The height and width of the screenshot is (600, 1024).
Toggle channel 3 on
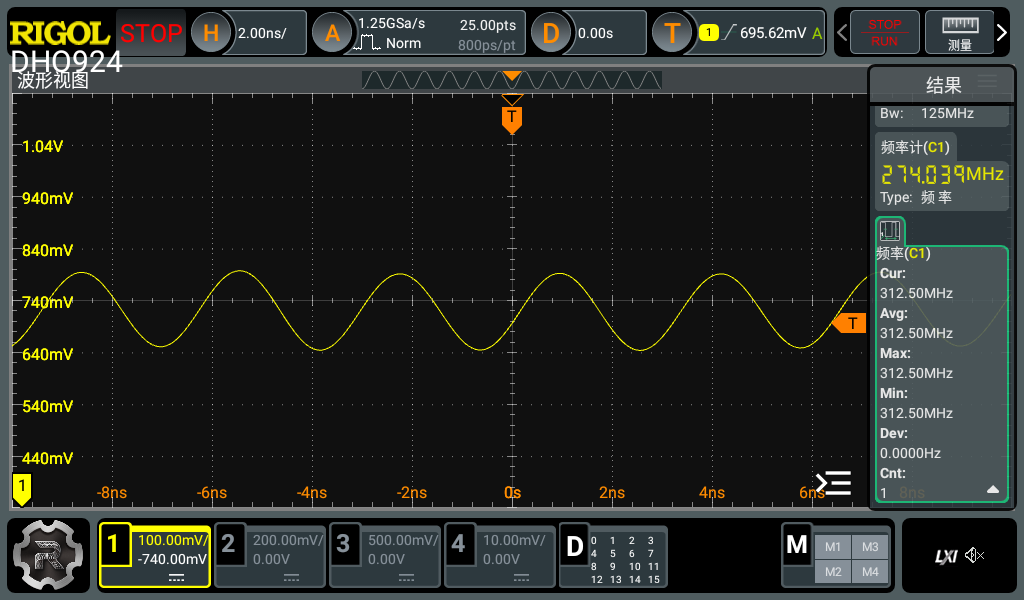343,544
